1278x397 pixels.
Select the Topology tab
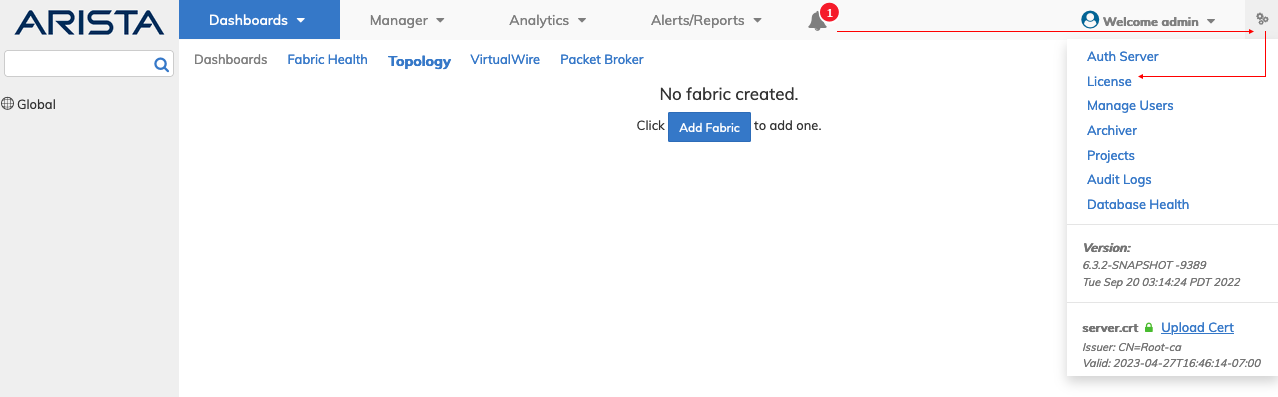coord(419,61)
